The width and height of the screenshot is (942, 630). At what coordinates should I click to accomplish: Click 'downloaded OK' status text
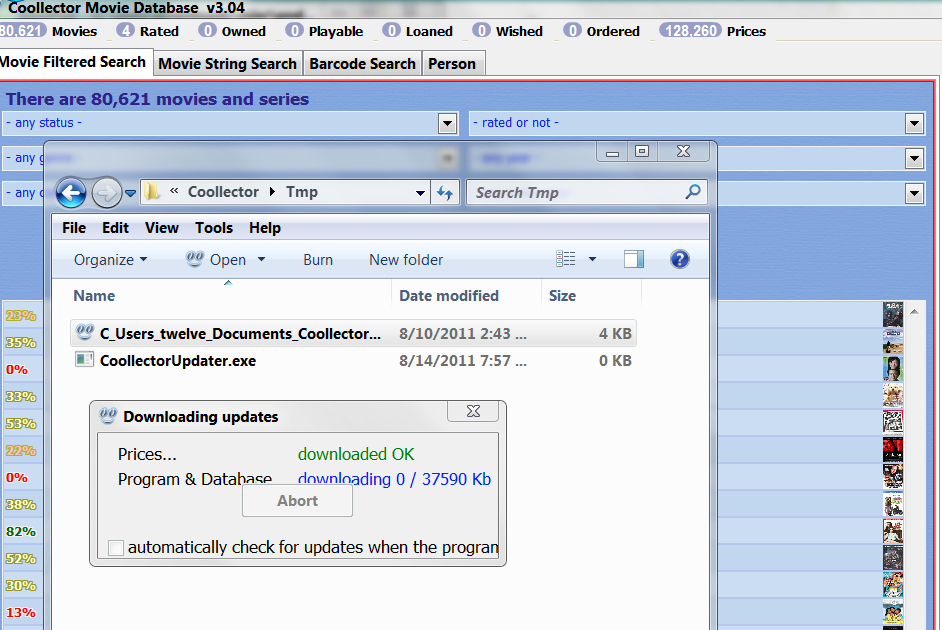[x=356, y=455]
